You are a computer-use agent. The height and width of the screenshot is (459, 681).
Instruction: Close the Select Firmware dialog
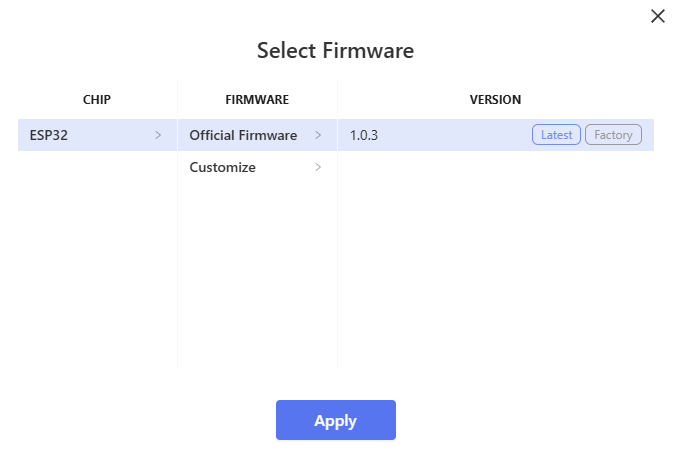click(657, 16)
